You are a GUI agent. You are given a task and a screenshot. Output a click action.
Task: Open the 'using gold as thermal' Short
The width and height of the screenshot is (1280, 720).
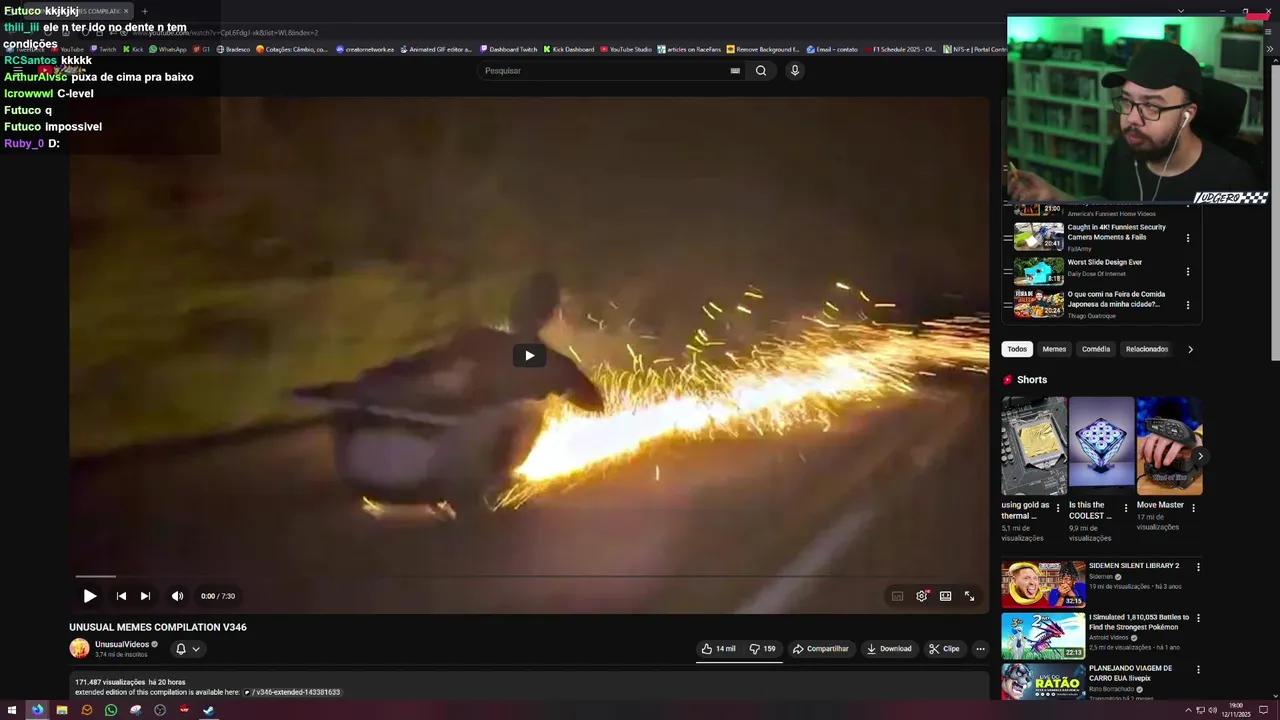1034,446
